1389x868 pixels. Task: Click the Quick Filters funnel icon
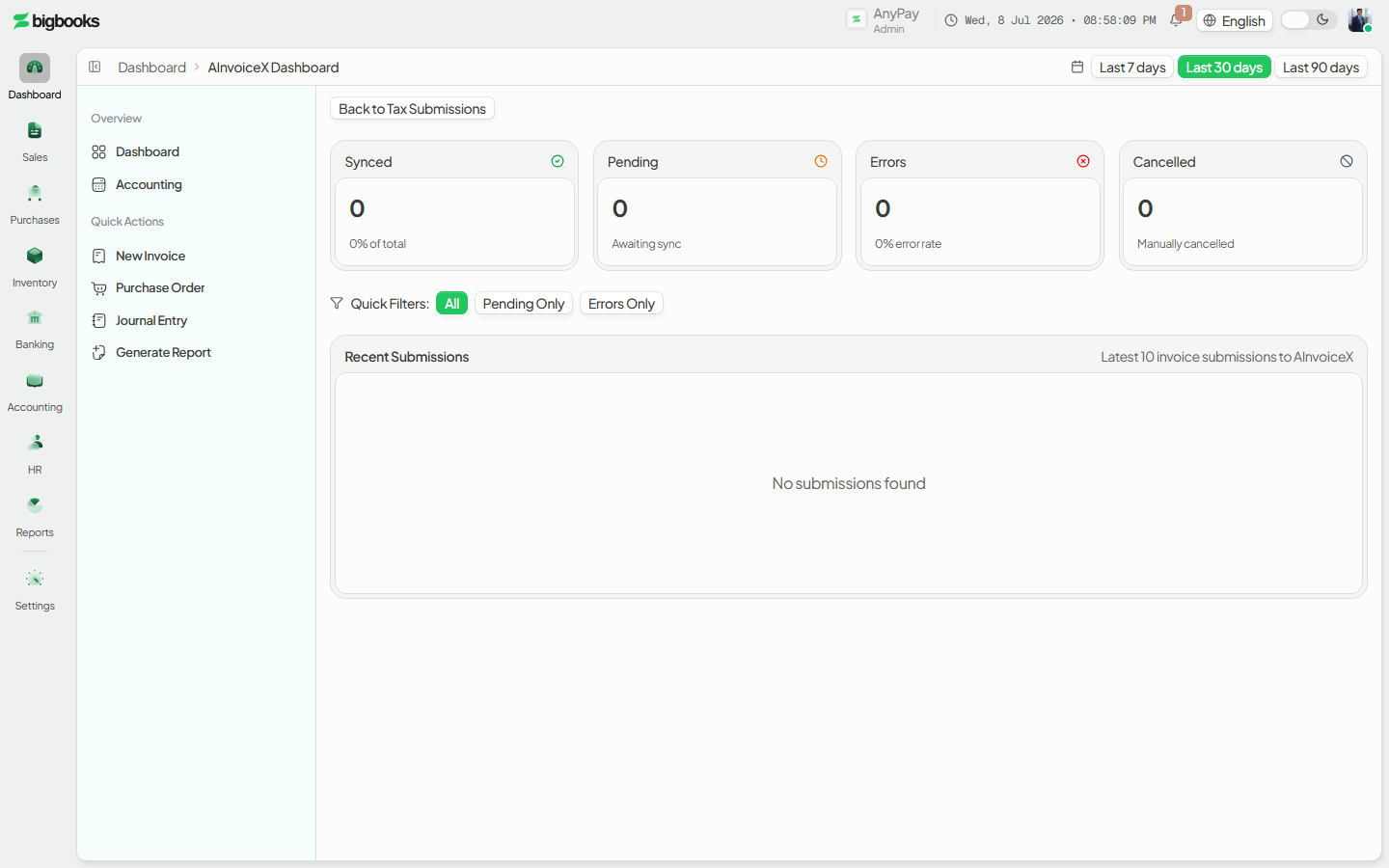[x=337, y=303]
